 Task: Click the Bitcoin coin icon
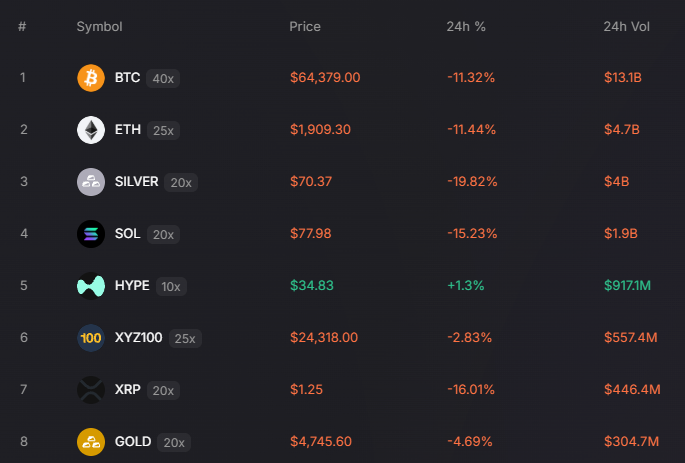91,78
